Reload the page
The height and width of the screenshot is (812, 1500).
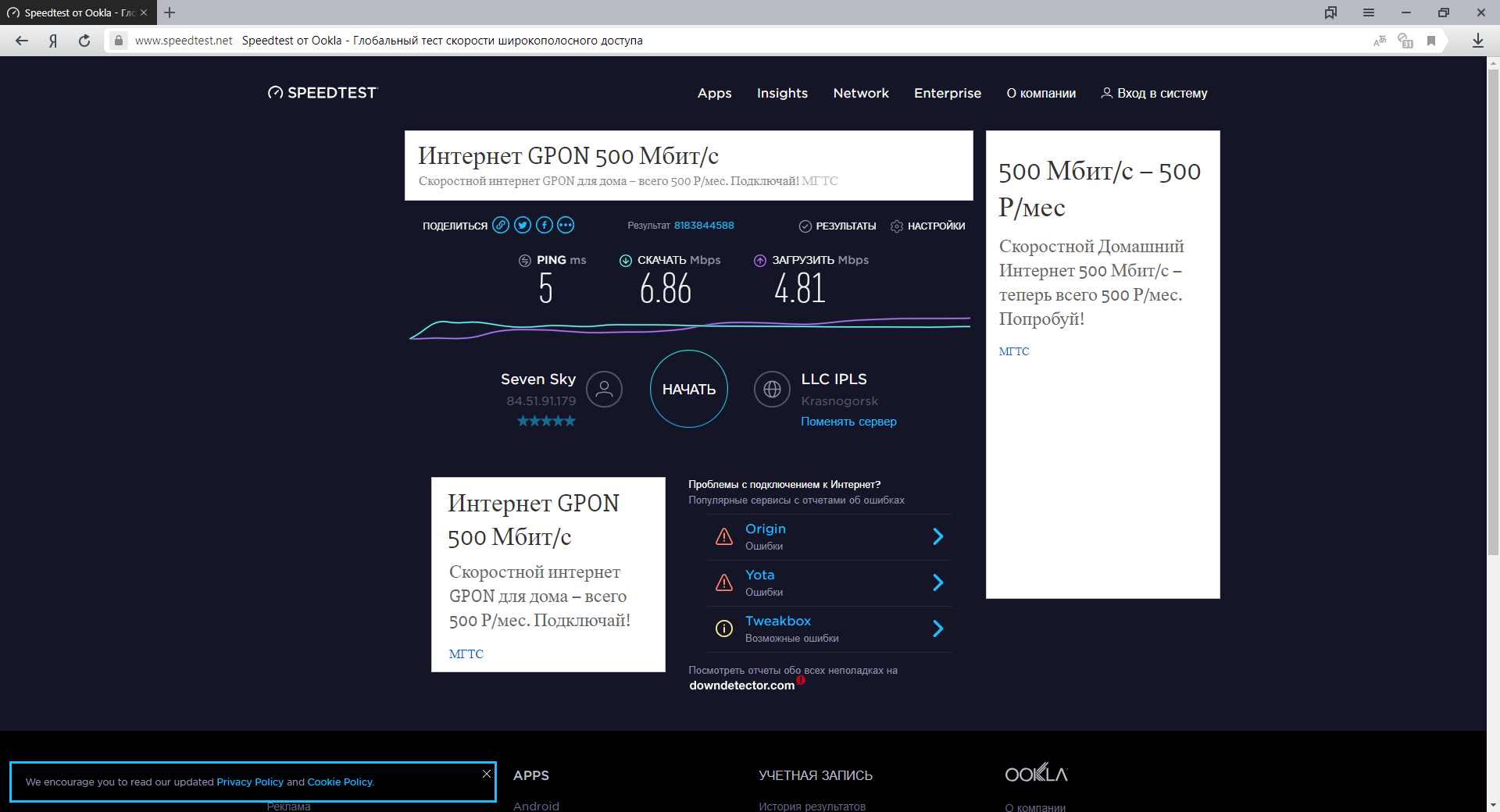84,41
